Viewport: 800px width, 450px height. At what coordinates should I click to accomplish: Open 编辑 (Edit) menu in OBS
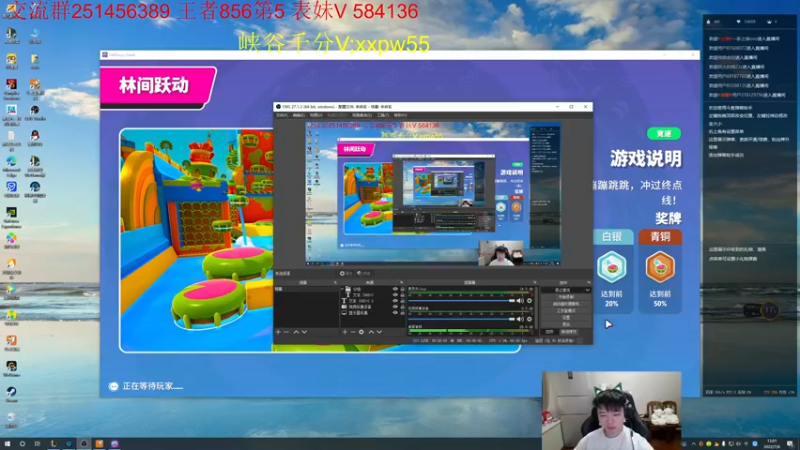pyautogui.click(x=298, y=115)
